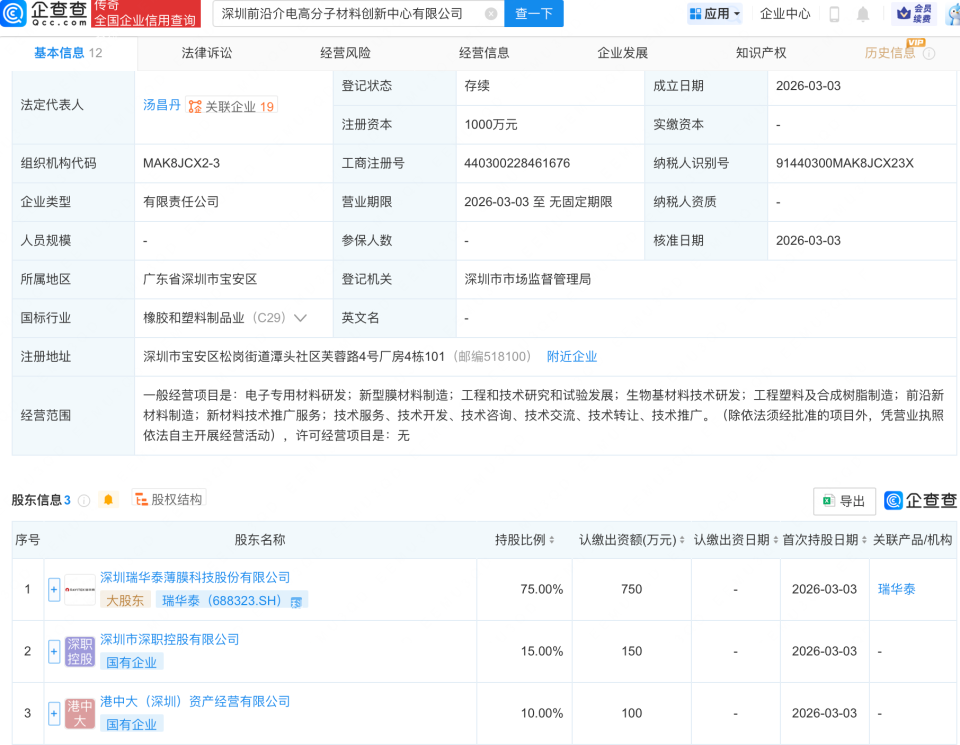Open the 附近企业 link
This screenshot has height=745, width=960.
(572, 356)
